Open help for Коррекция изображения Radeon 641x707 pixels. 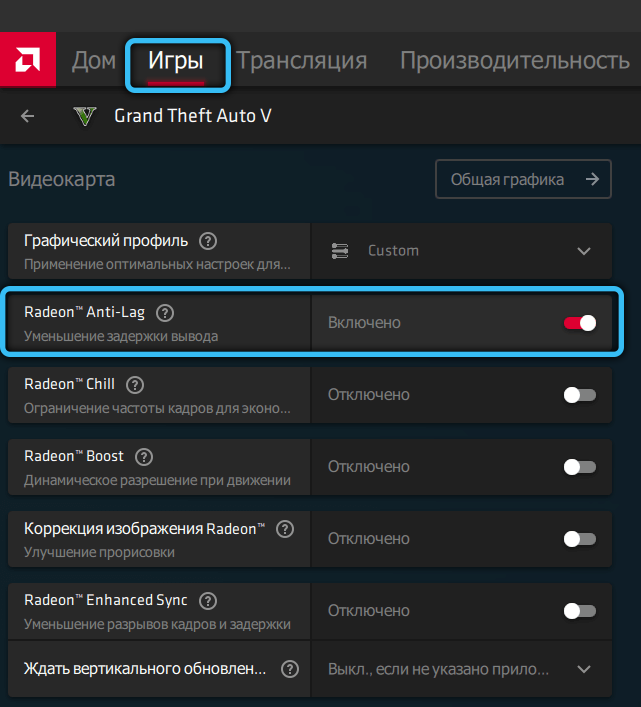[x=285, y=529]
